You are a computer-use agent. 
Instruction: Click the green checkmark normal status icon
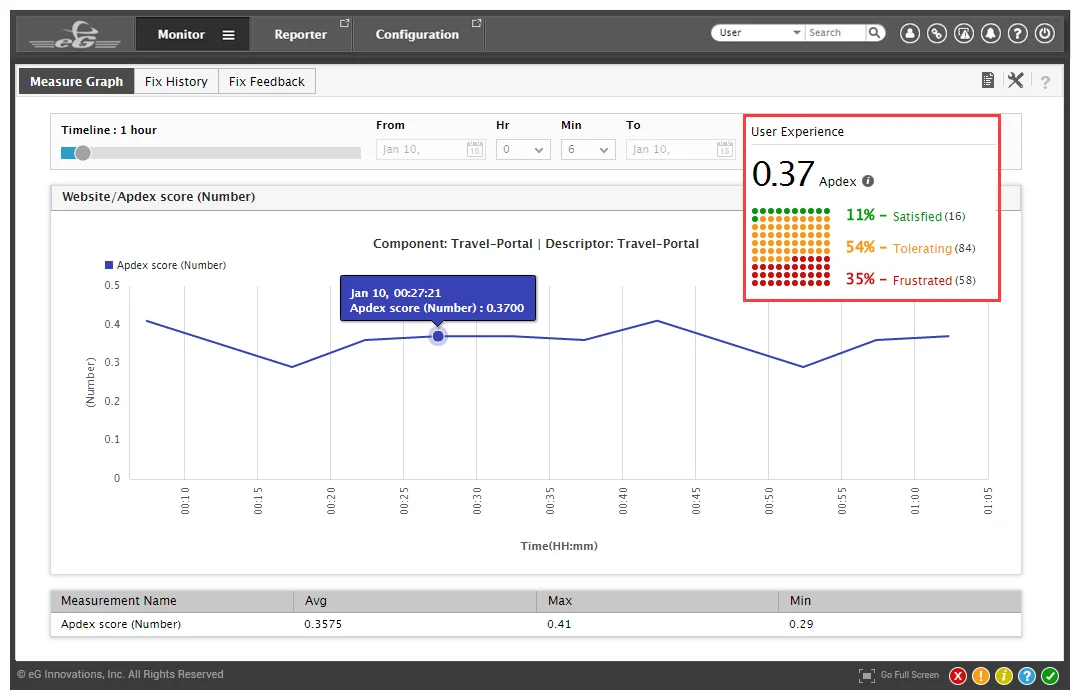coord(1050,676)
